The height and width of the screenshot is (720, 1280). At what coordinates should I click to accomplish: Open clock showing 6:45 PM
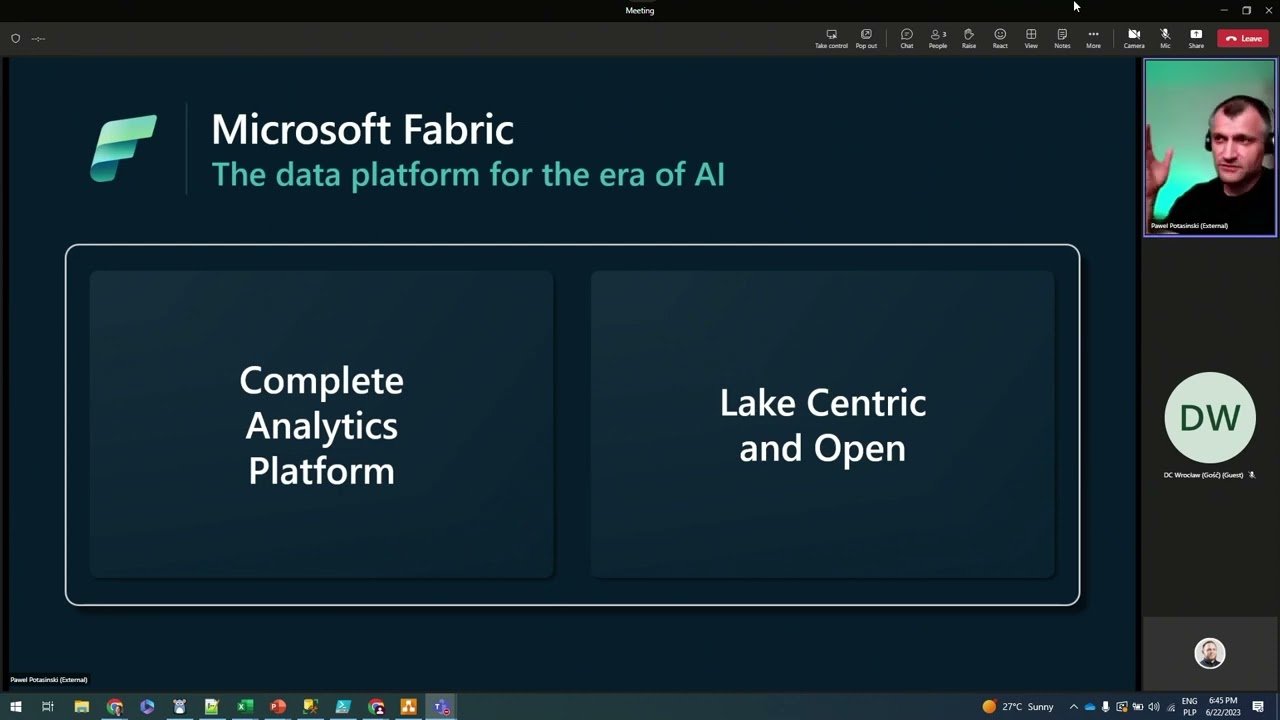tap(1224, 707)
